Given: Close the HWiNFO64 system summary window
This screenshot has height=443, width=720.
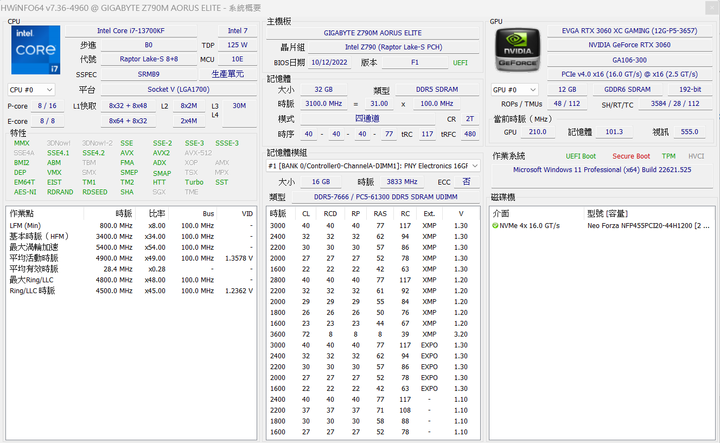Looking at the screenshot, I should [712, 8].
